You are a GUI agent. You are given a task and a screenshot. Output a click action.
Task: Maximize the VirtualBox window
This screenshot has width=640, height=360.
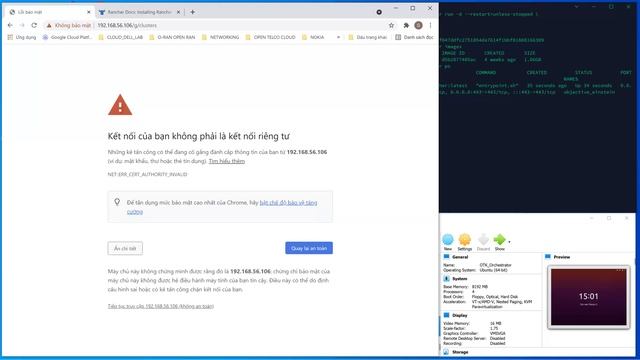point(609,218)
